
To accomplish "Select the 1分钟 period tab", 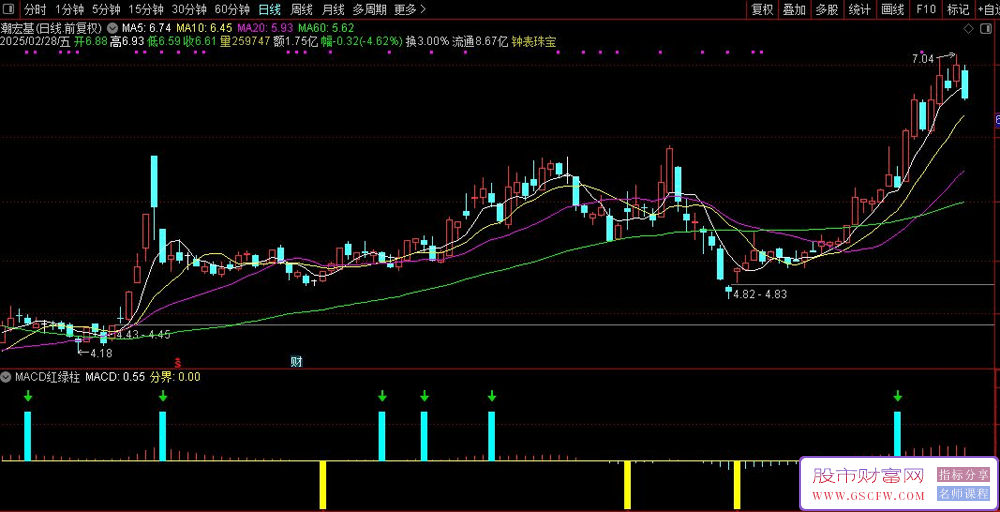I will (69, 10).
